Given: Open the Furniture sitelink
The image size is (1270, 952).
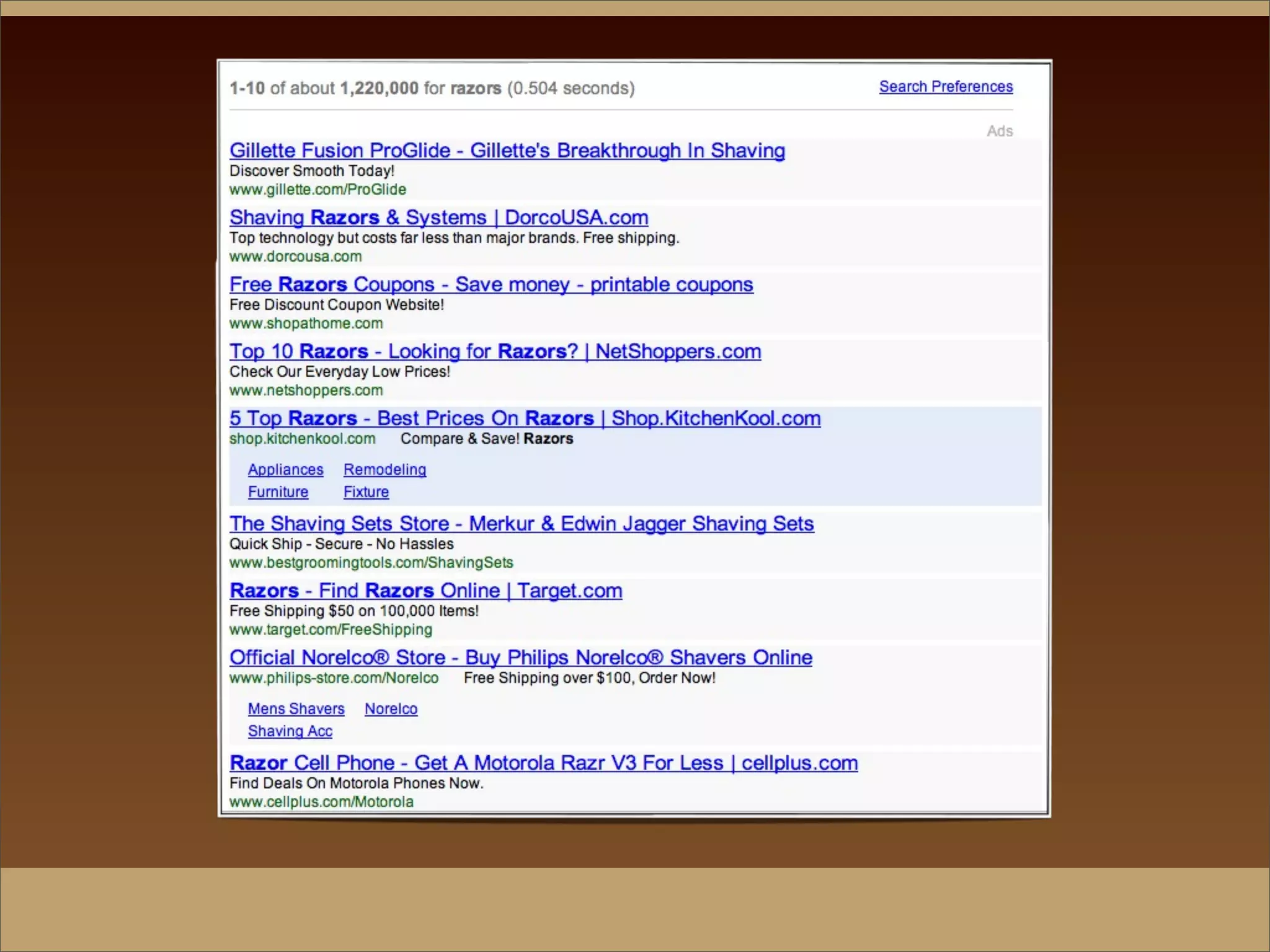Looking at the screenshot, I should [278, 492].
